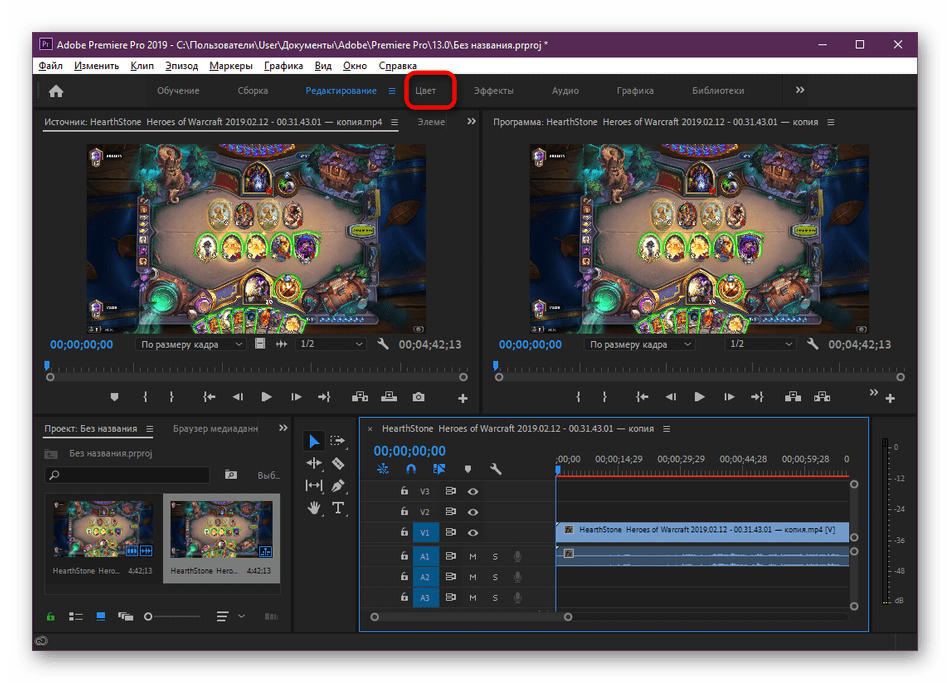Switch to the Цвет workspace tab
The height and width of the screenshot is (683, 950).
426,91
